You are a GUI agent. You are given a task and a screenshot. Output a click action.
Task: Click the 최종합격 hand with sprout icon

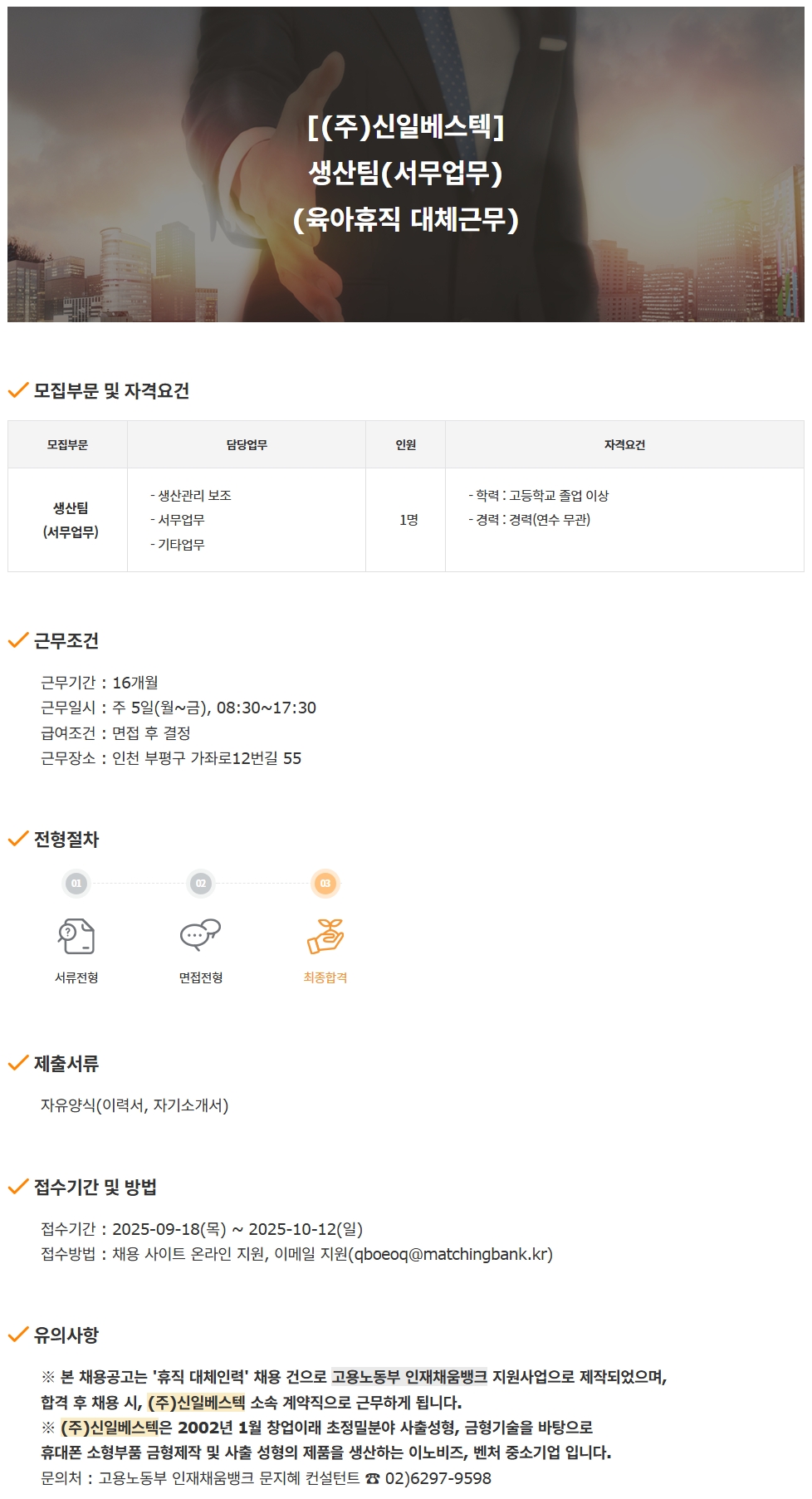tap(325, 936)
